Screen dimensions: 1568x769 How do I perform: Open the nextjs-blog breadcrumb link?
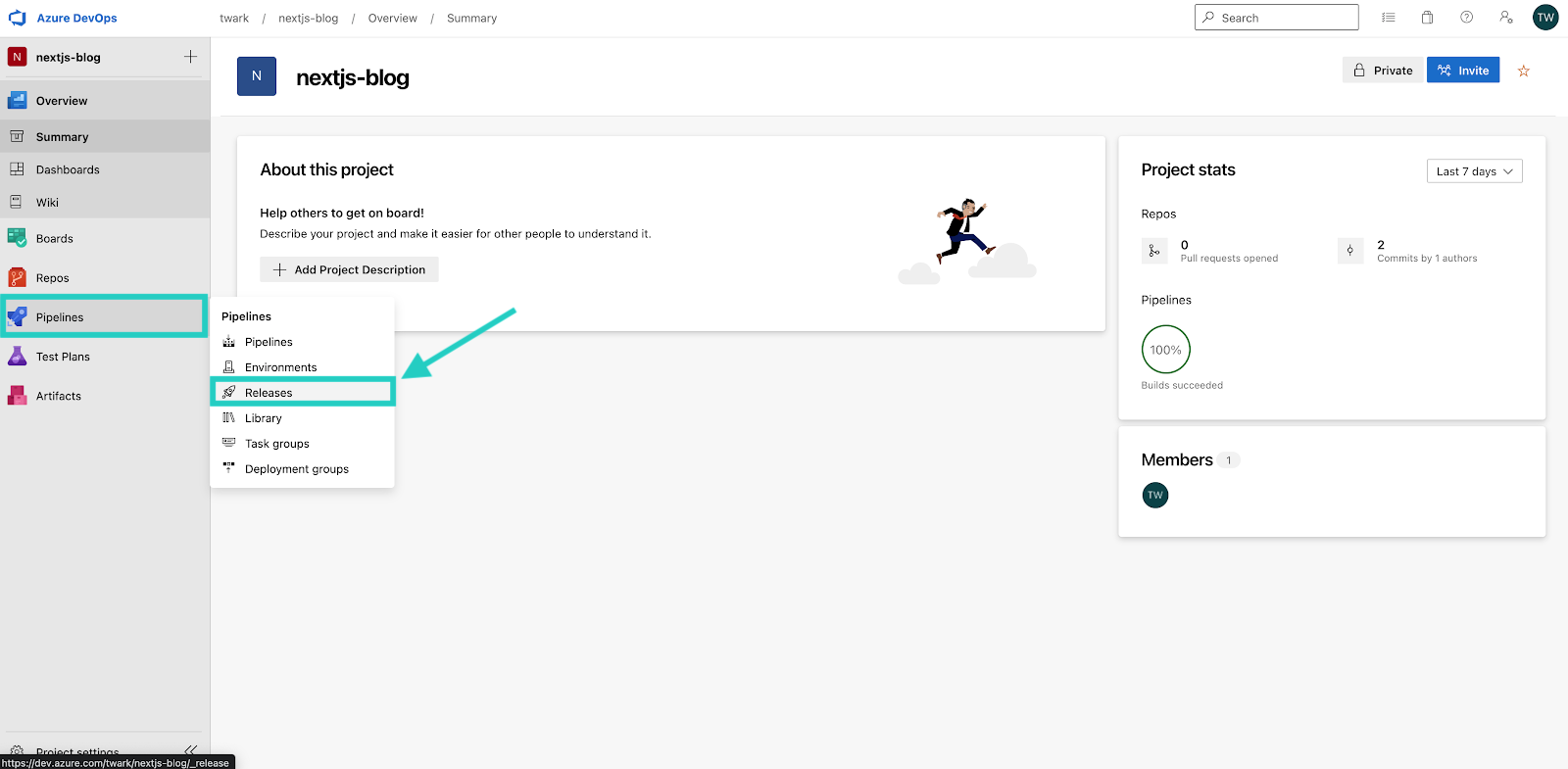[x=308, y=18]
